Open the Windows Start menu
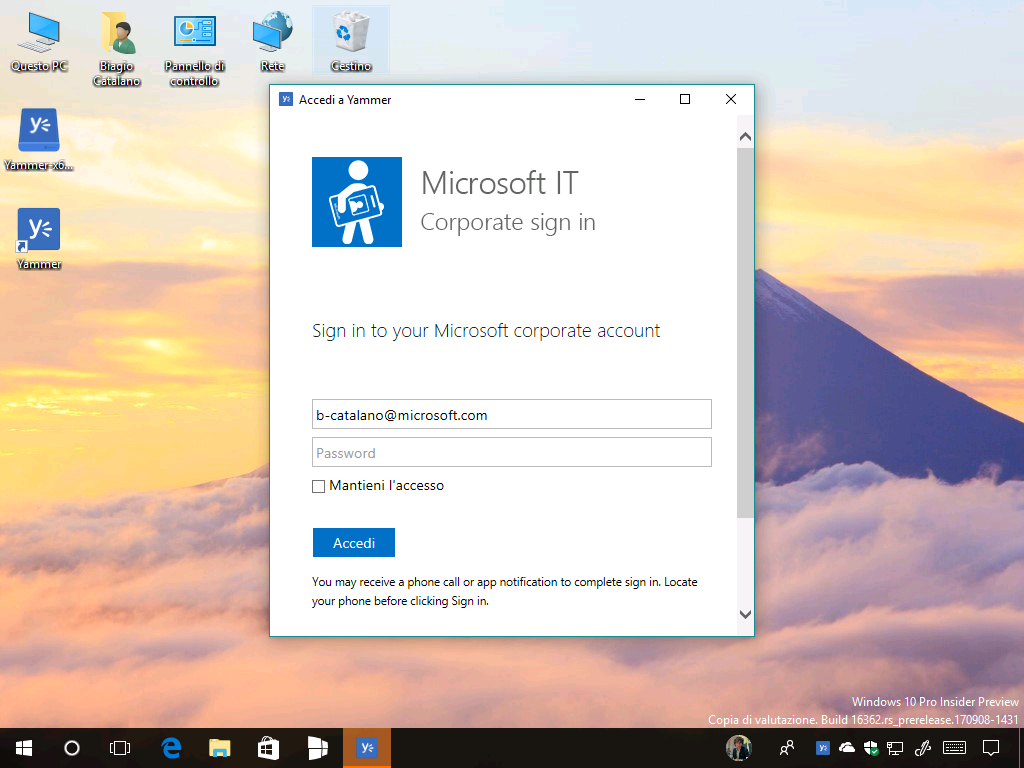Image resolution: width=1024 pixels, height=768 pixels. pyautogui.click(x=24, y=748)
